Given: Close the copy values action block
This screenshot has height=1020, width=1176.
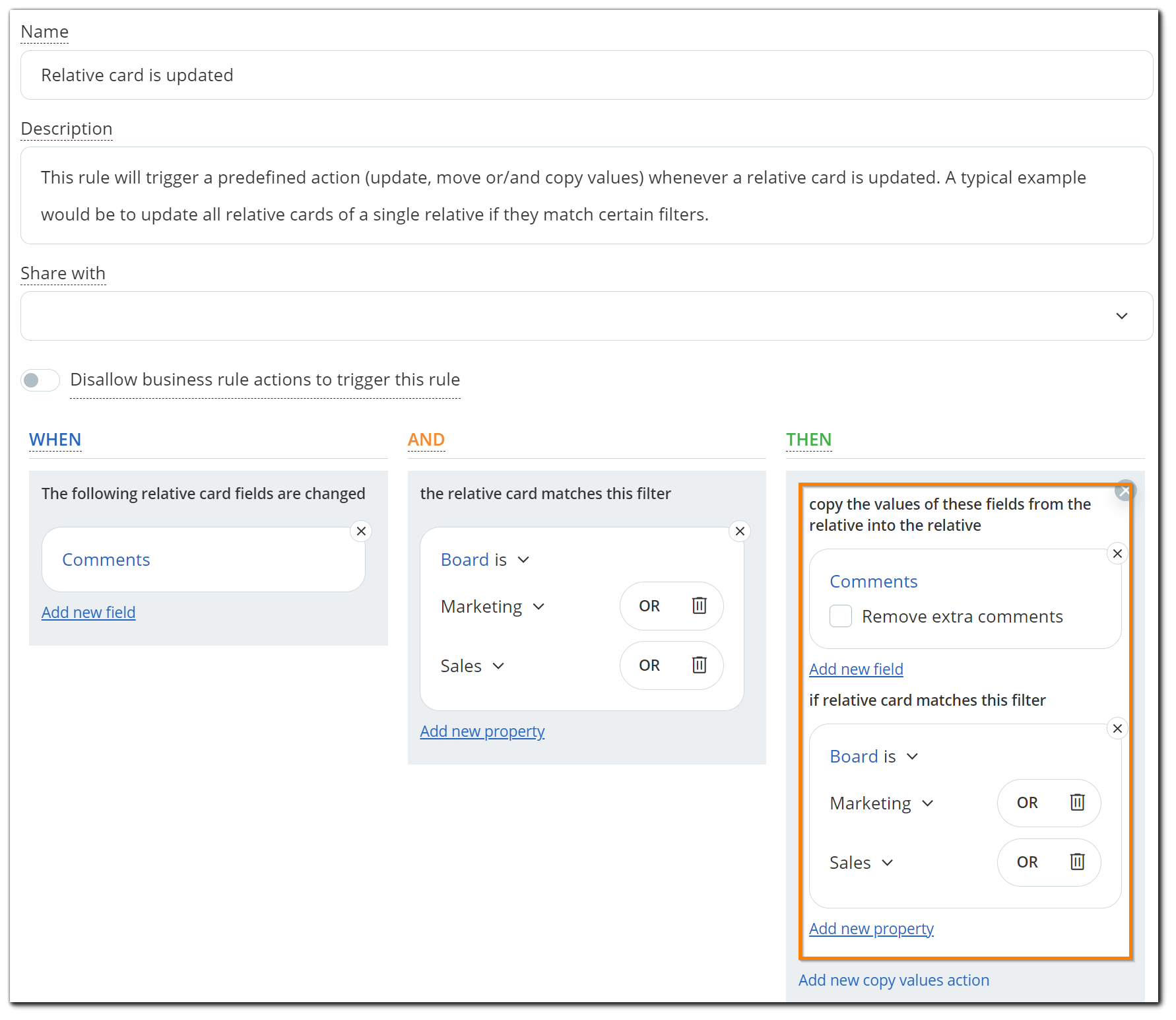Looking at the screenshot, I should pos(1125,491).
